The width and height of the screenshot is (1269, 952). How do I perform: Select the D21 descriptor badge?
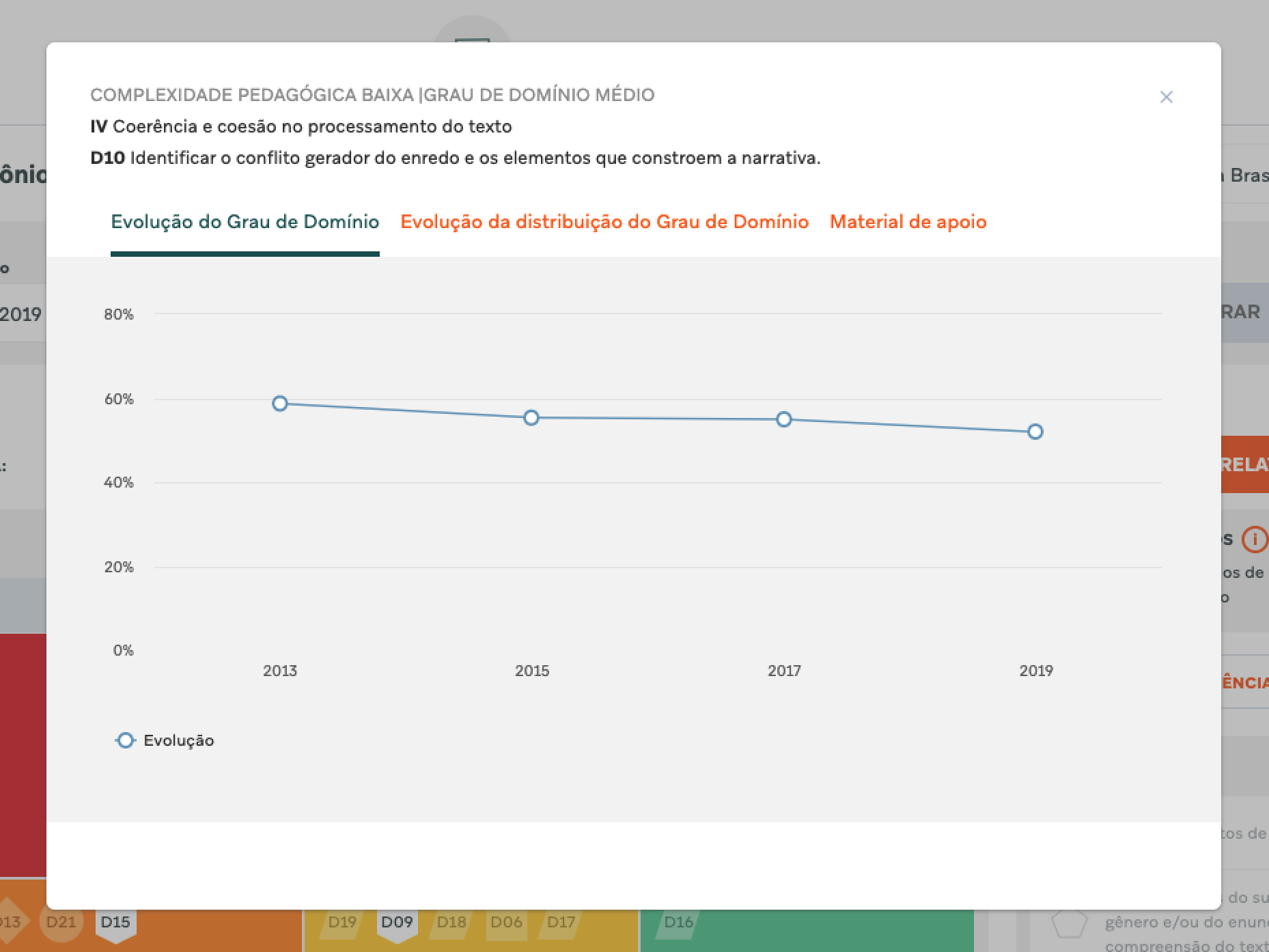61,923
